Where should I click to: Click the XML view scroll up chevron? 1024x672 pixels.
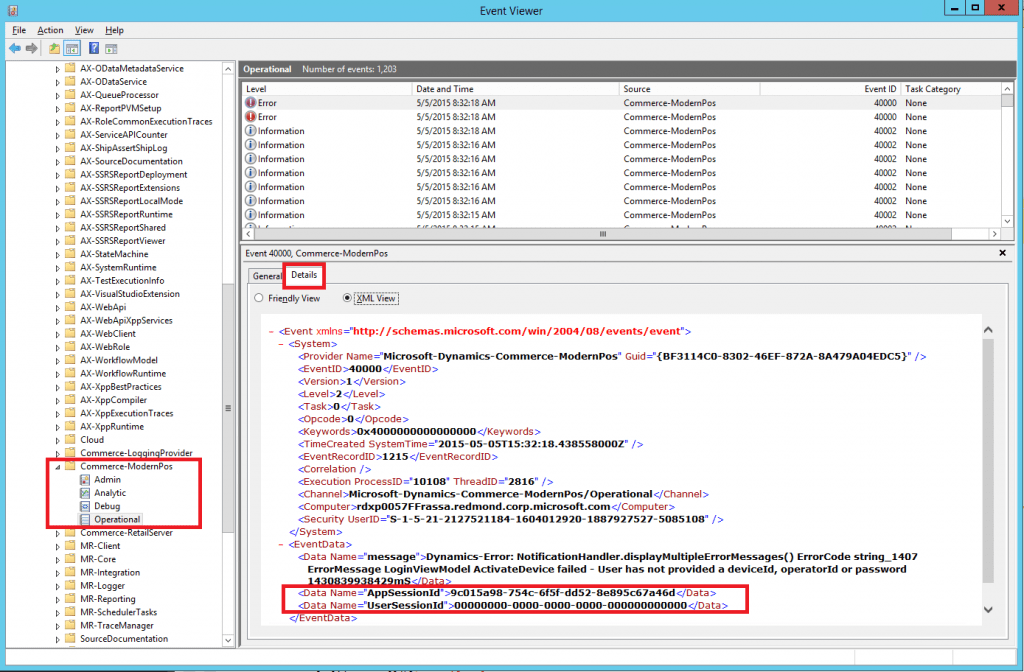[988, 330]
